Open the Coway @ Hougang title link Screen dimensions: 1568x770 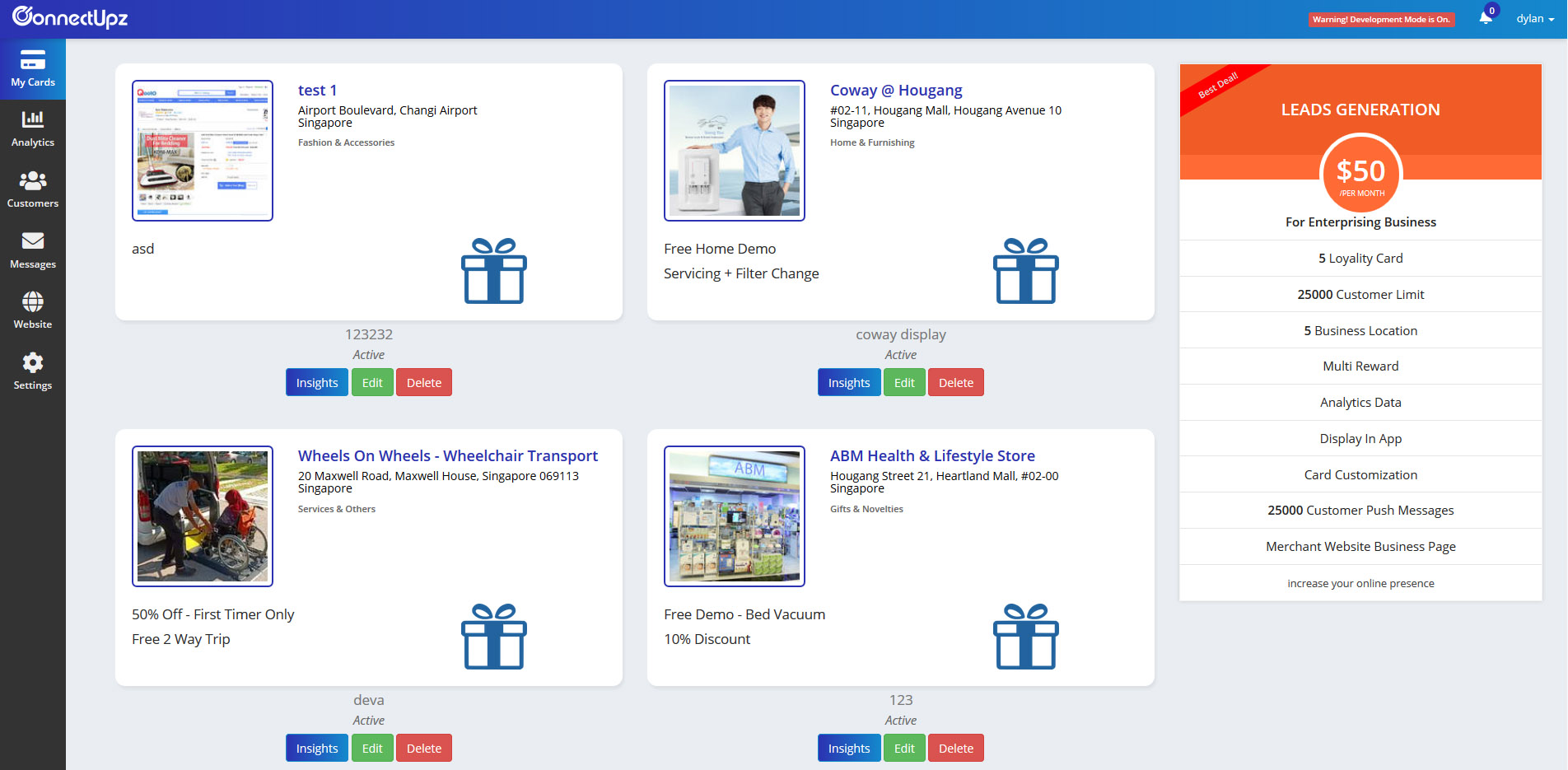pyautogui.click(x=896, y=90)
